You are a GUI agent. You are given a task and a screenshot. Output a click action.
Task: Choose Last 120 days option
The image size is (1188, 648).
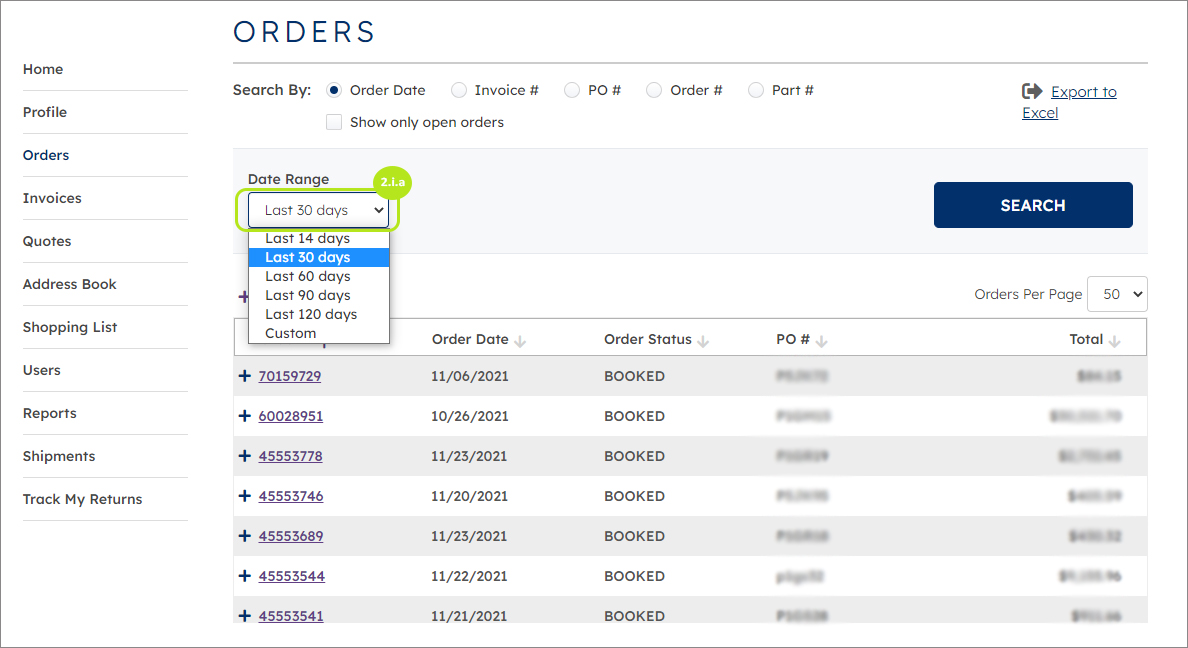(x=319, y=315)
